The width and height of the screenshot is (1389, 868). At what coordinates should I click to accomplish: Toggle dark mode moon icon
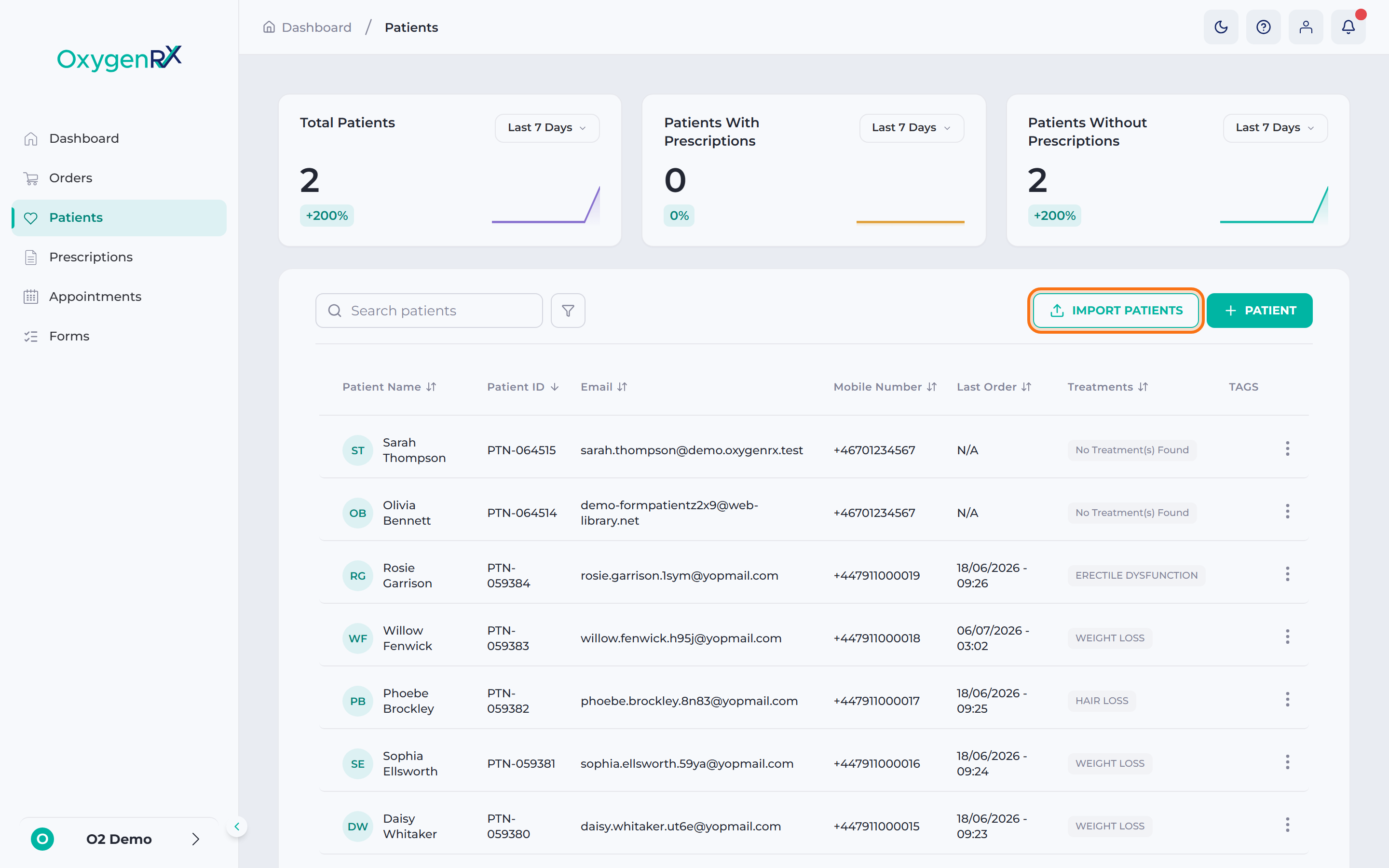(1221, 27)
